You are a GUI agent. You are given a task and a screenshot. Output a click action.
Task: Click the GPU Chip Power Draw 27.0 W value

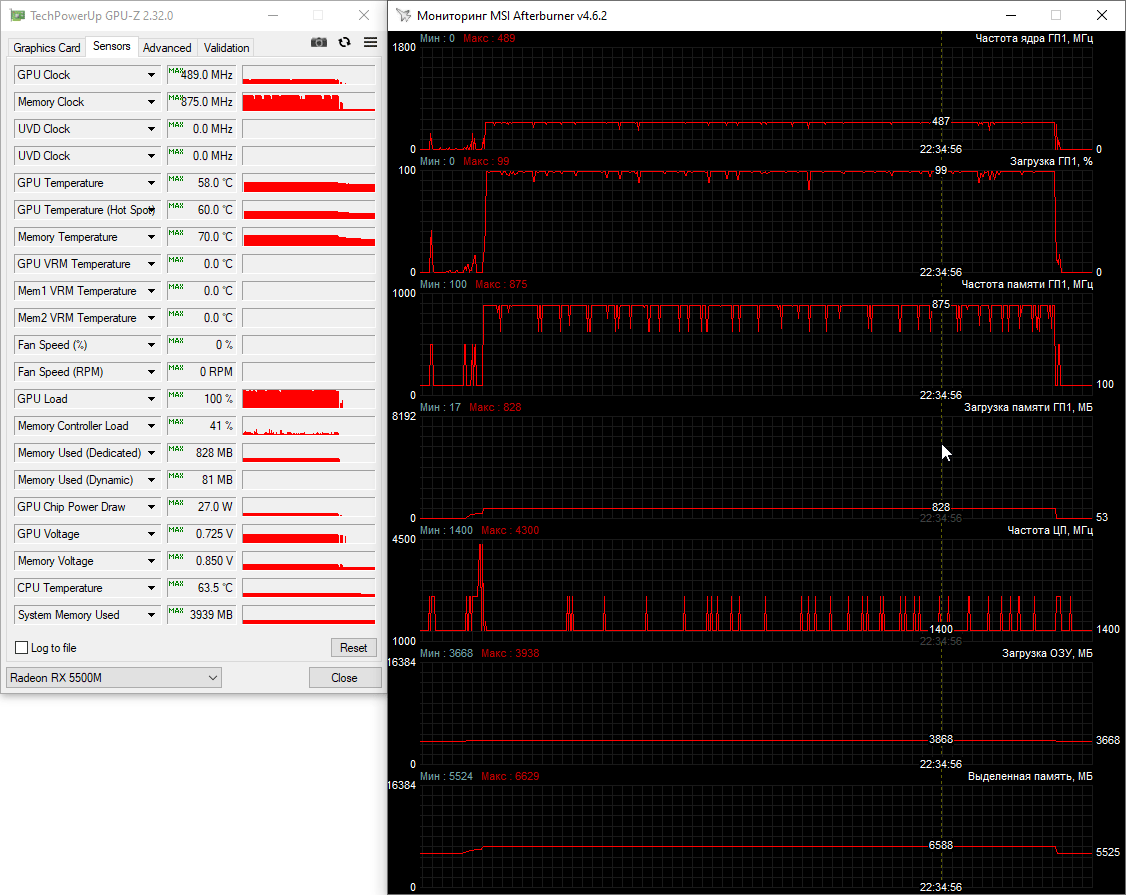tap(202, 507)
